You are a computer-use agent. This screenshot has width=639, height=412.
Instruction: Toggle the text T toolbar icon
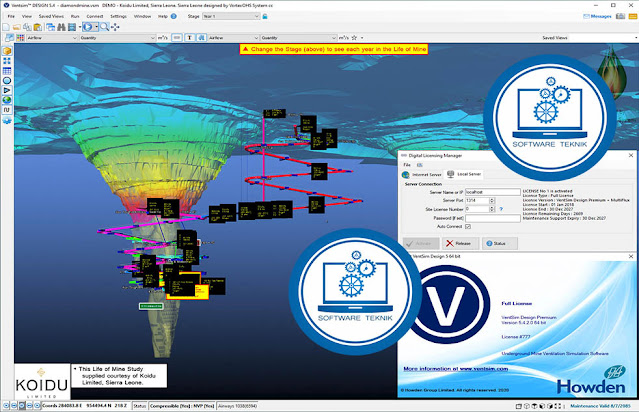click(189, 37)
